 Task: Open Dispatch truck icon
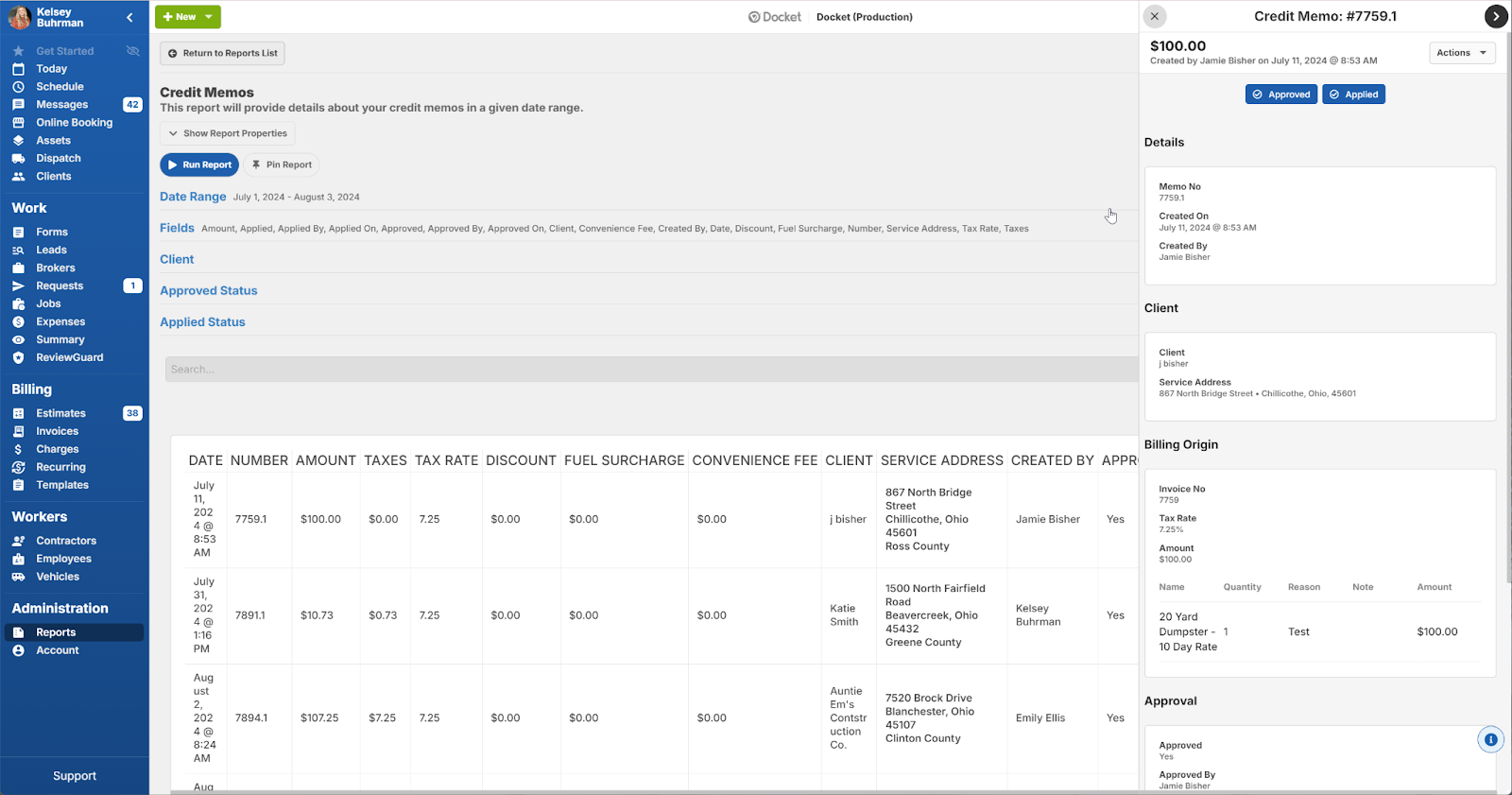pyautogui.click(x=18, y=159)
